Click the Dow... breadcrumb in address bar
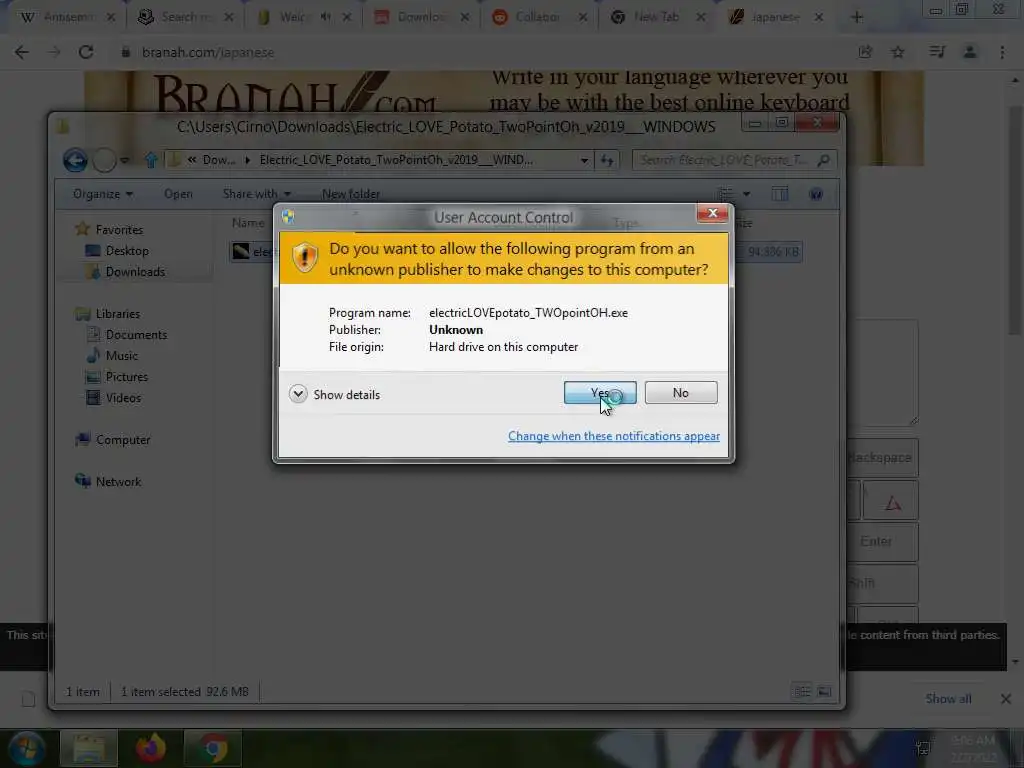The height and width of the screenshot is (768, 1024). 218,160
